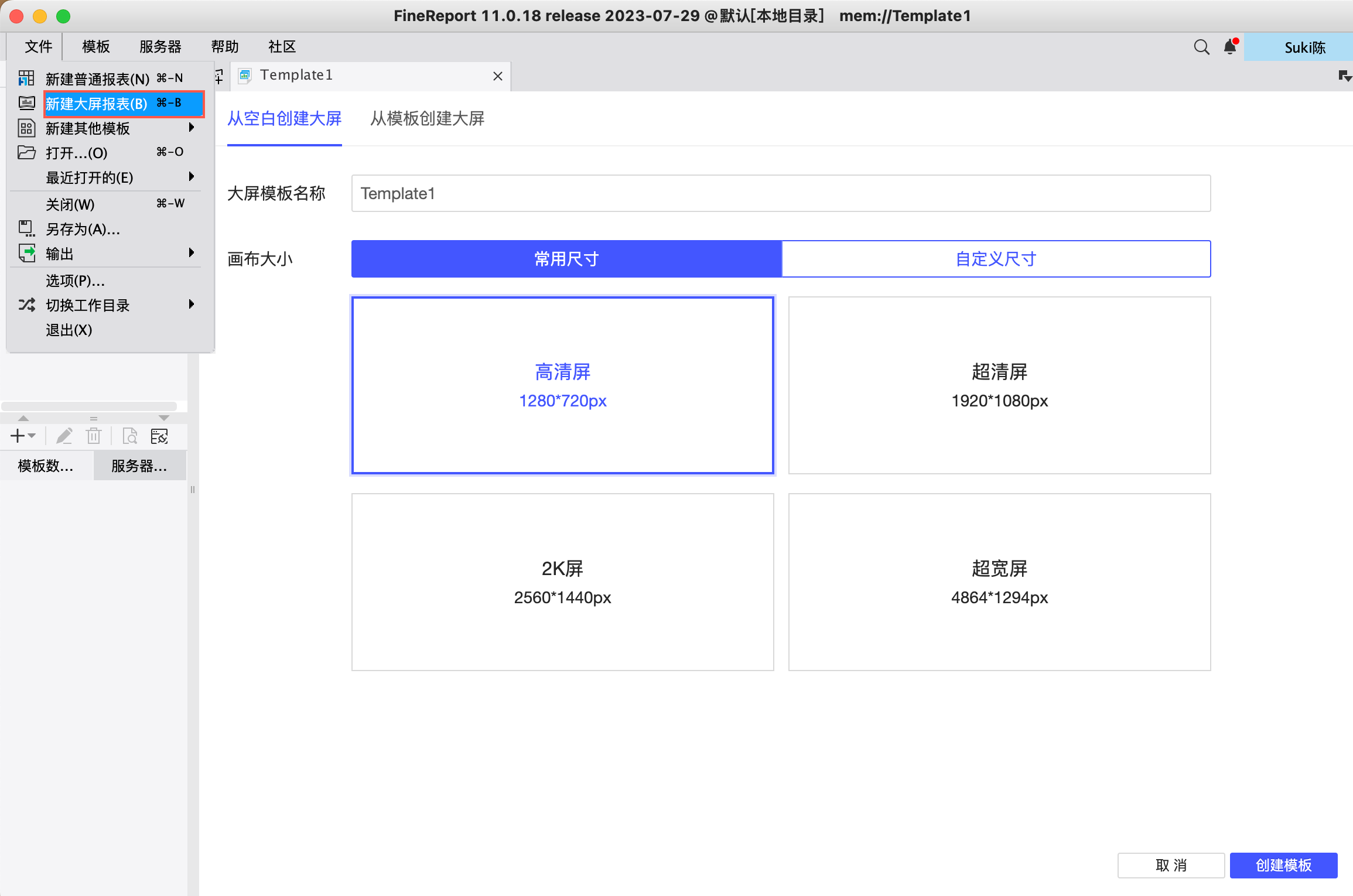Click the 大屏模板名称 text field
This screenshot has width=1353, height=896.
click(780, 193)
